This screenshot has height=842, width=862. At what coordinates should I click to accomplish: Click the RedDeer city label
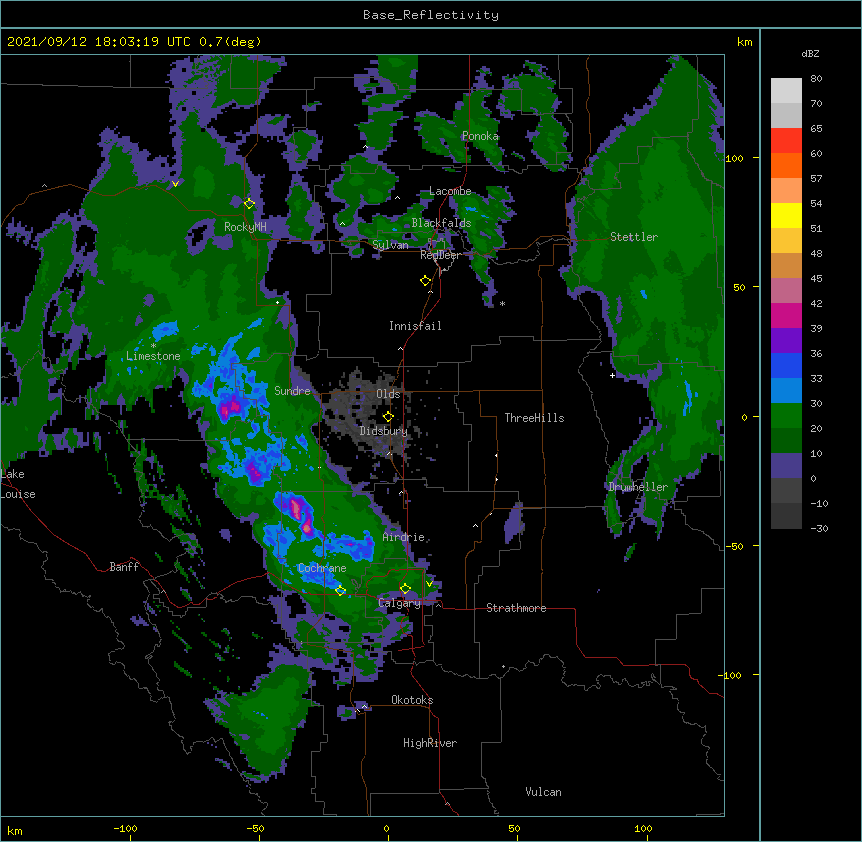pos(440,255)
